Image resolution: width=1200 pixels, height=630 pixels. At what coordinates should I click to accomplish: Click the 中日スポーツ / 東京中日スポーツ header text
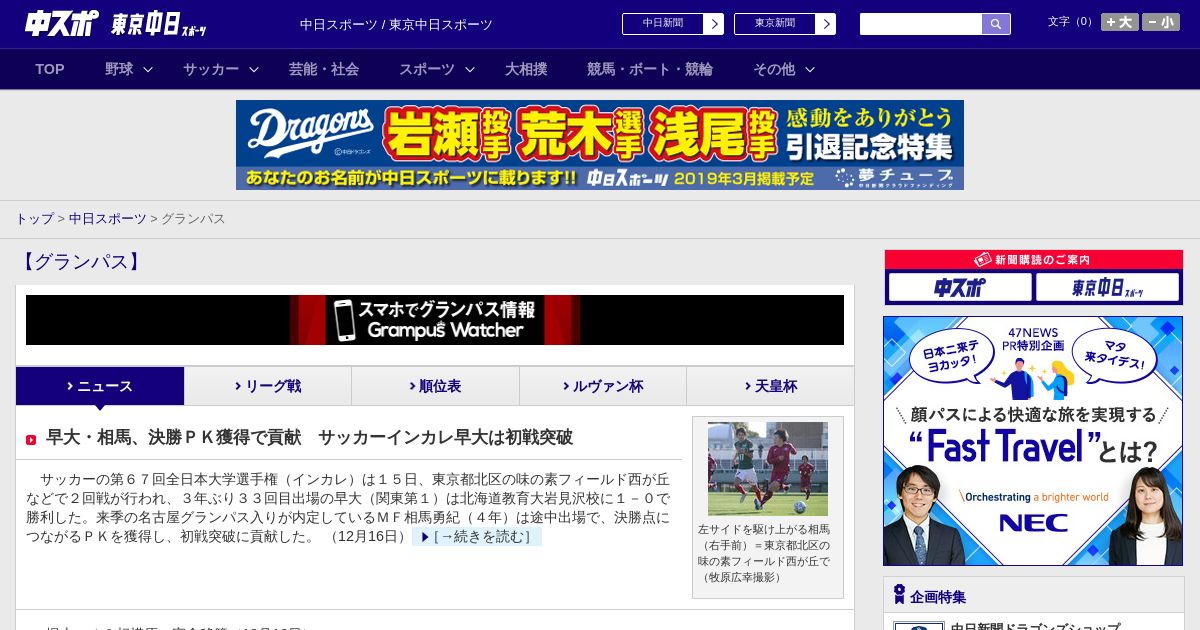pyautogui.click(x=396, y=24)
